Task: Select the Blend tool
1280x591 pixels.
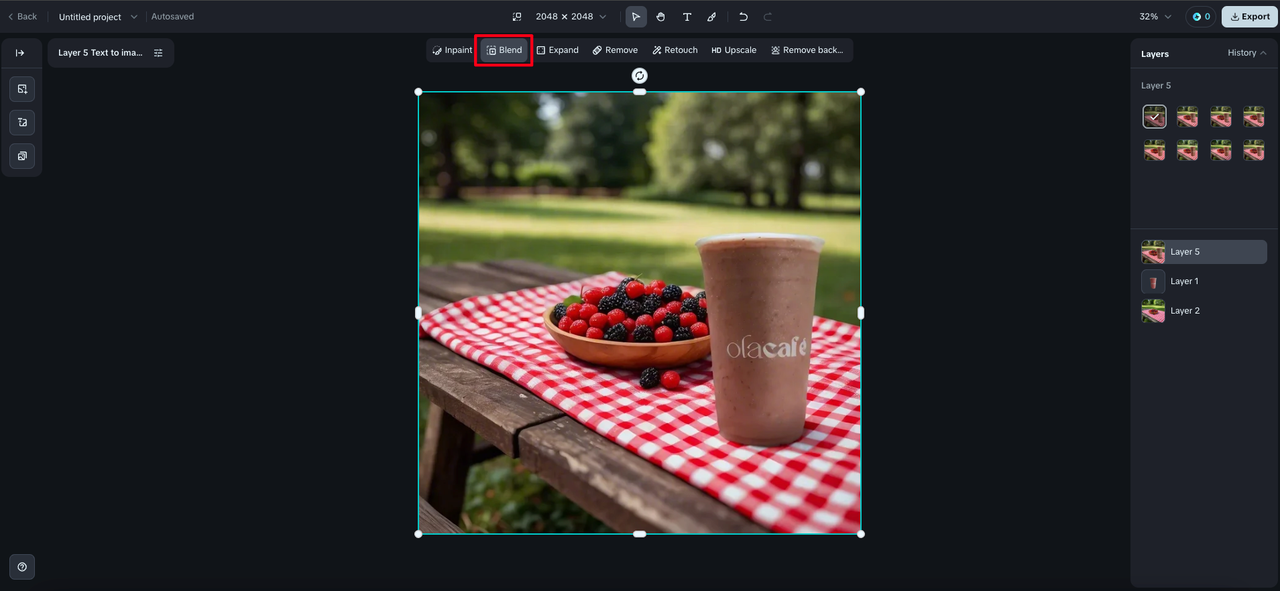Action: point(504,50)
